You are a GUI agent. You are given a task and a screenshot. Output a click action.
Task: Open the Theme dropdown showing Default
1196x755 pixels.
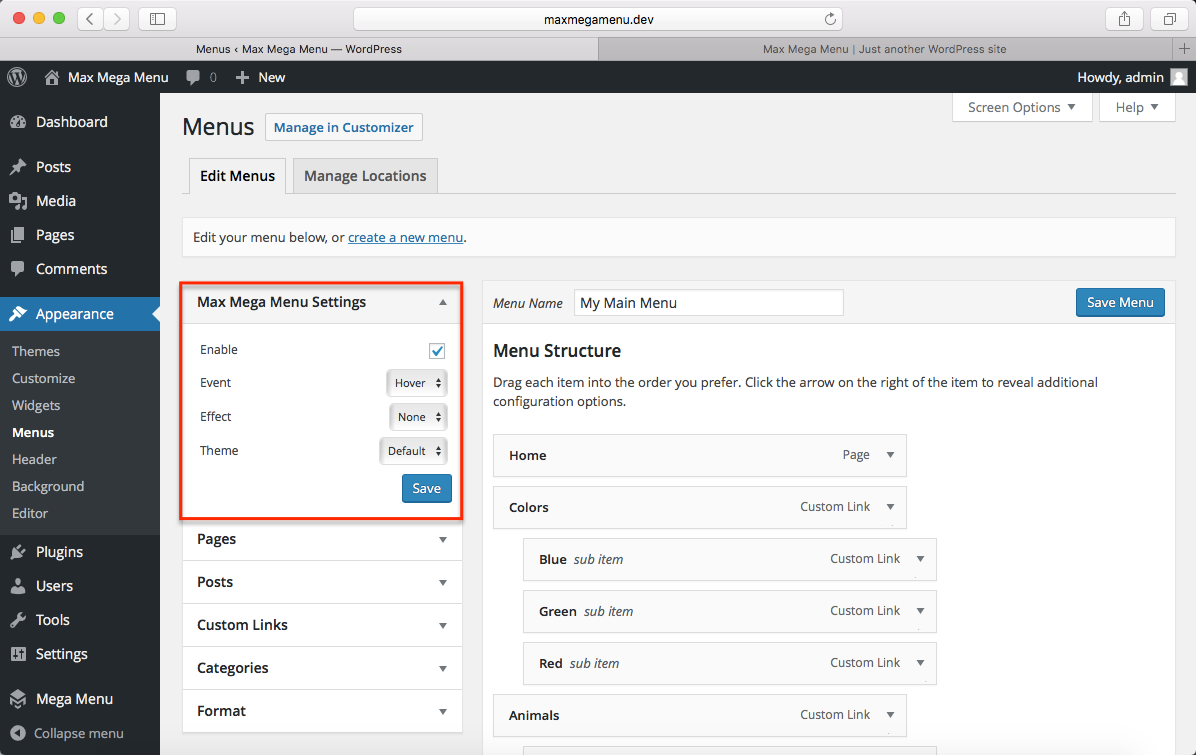point(413,451)
